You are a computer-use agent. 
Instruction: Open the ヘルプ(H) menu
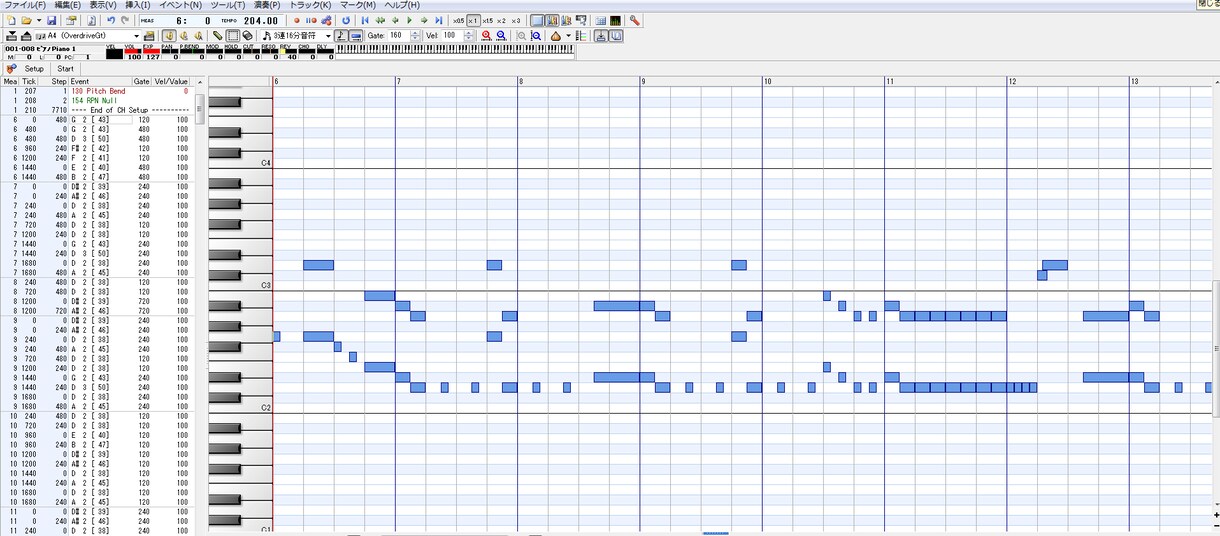pyautogui.click(x=403, y=5)
